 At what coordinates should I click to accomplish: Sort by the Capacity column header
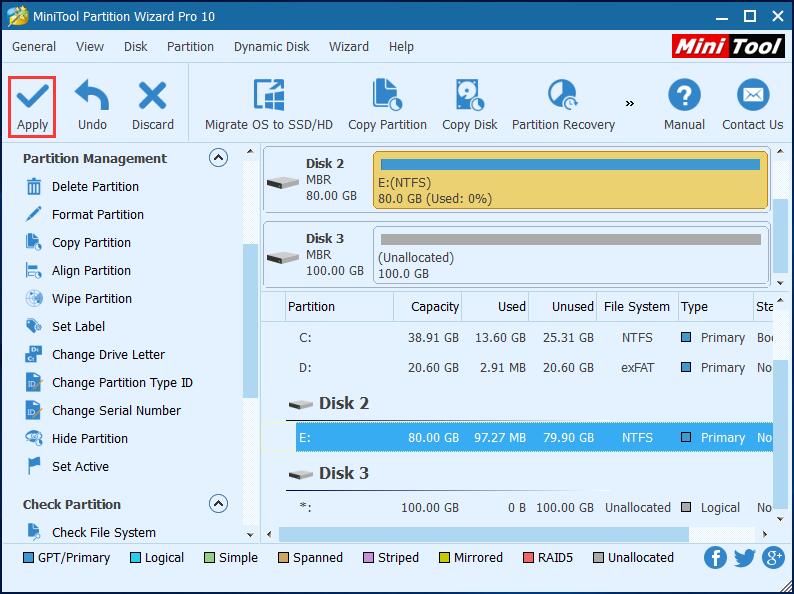click(427, 306)
